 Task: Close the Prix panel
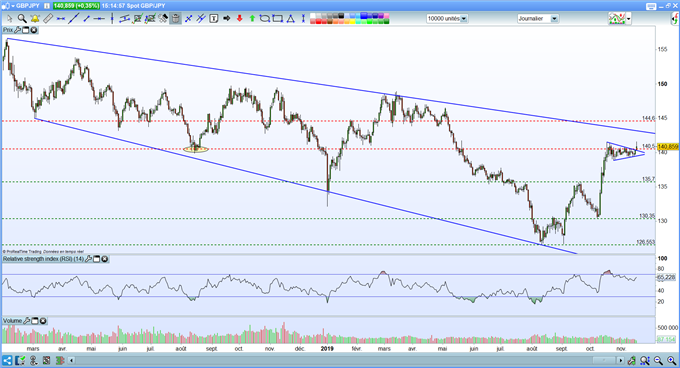point(34,30)
